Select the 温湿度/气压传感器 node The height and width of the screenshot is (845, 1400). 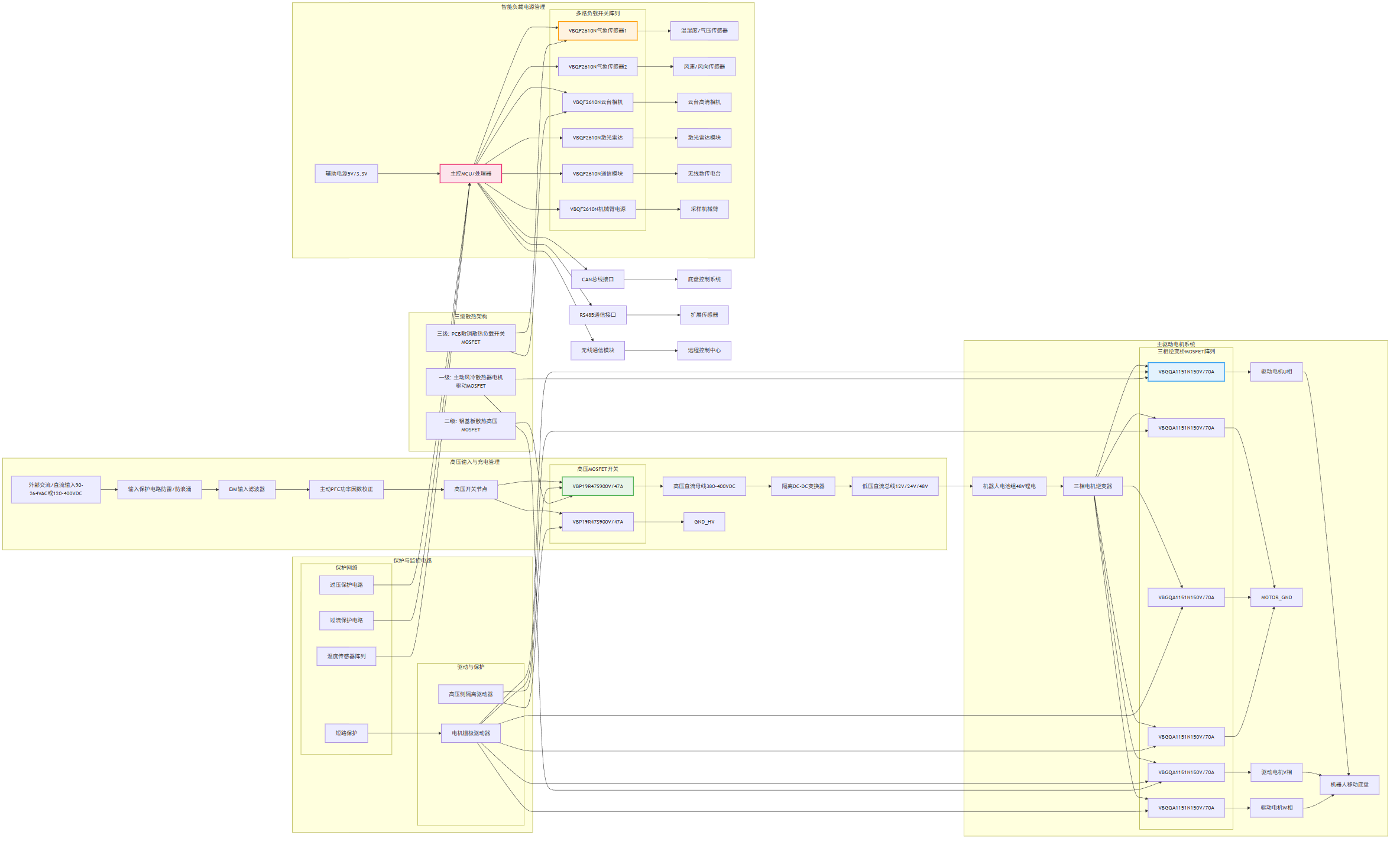click(x=704, y=31)
